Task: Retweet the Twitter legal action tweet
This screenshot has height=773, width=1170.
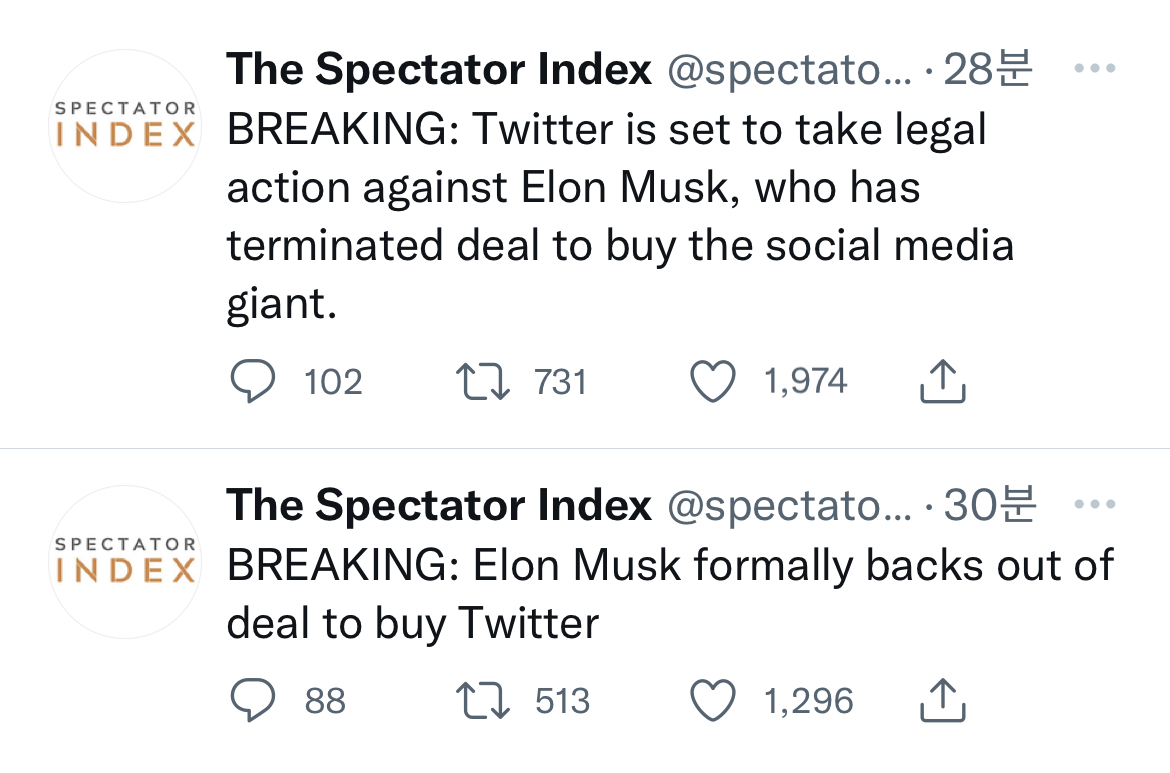Action: [485, 382]
